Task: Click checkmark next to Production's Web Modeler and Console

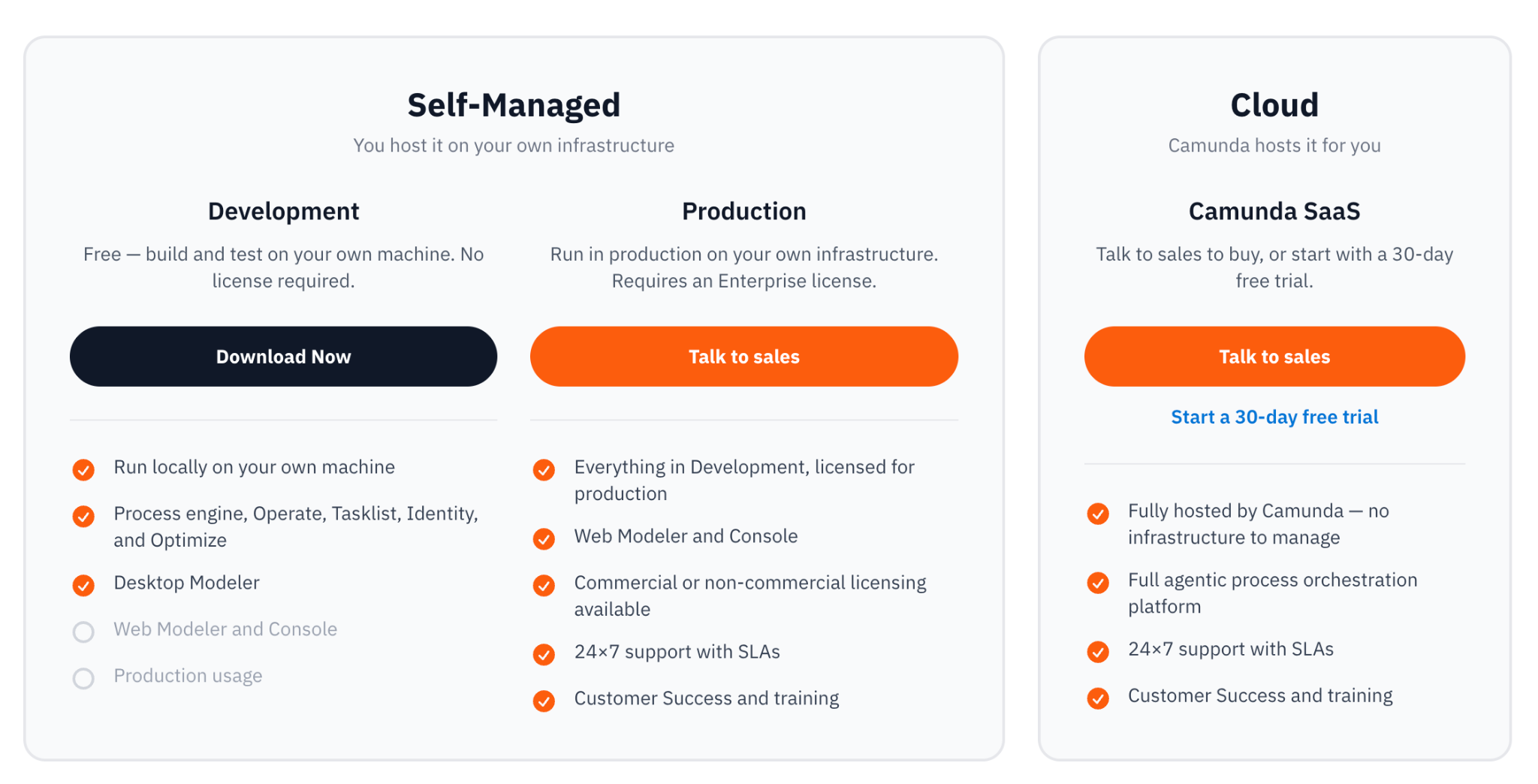Action: tap(544, 538)
